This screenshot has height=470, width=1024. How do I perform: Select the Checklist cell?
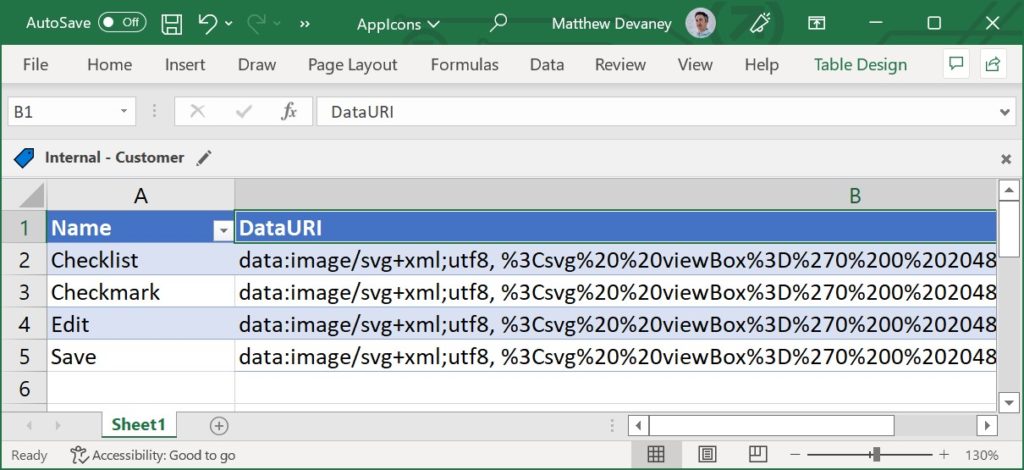click(140, 260)
